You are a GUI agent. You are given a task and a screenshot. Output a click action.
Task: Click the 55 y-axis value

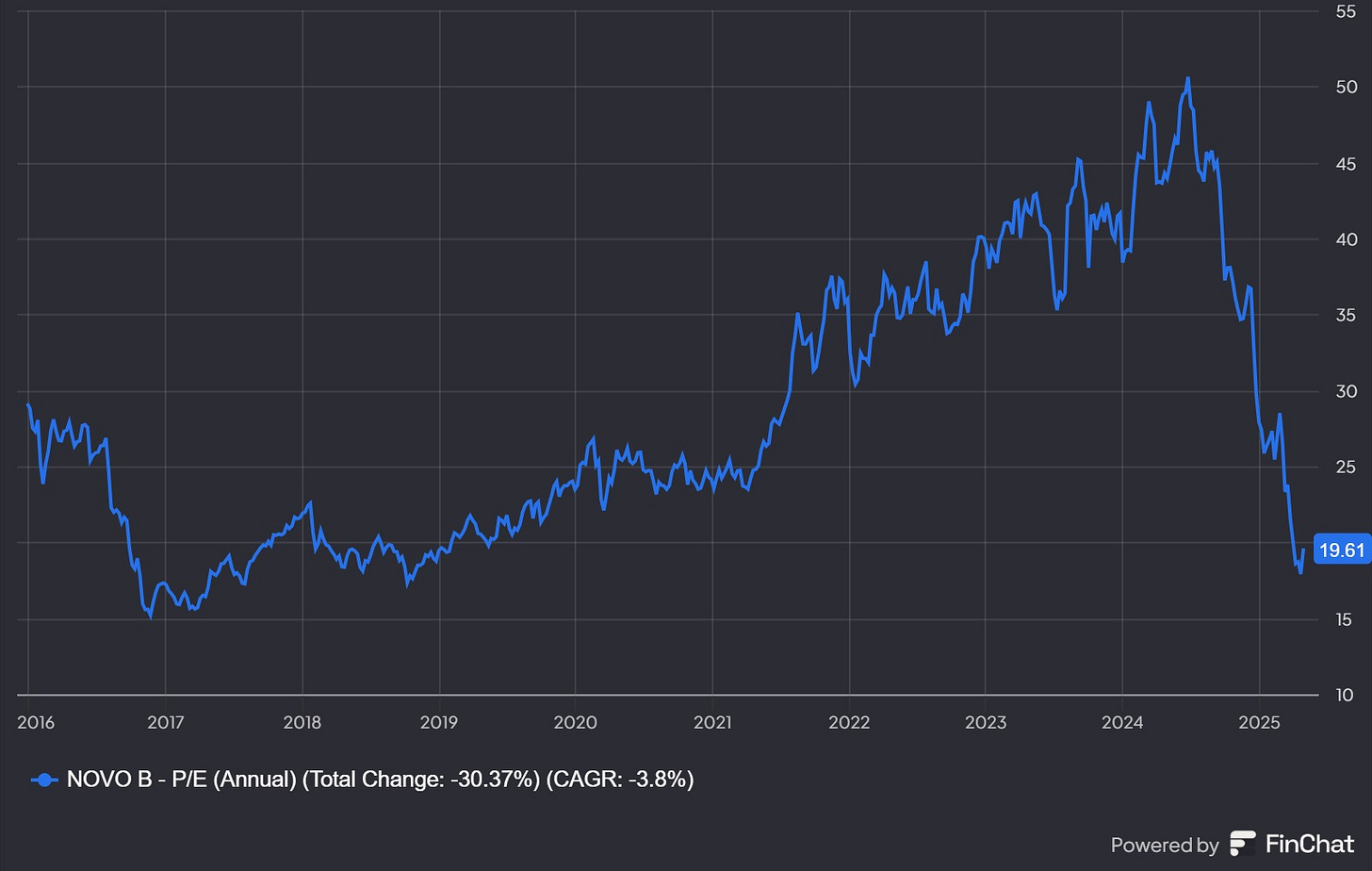tap(1346, 11)
